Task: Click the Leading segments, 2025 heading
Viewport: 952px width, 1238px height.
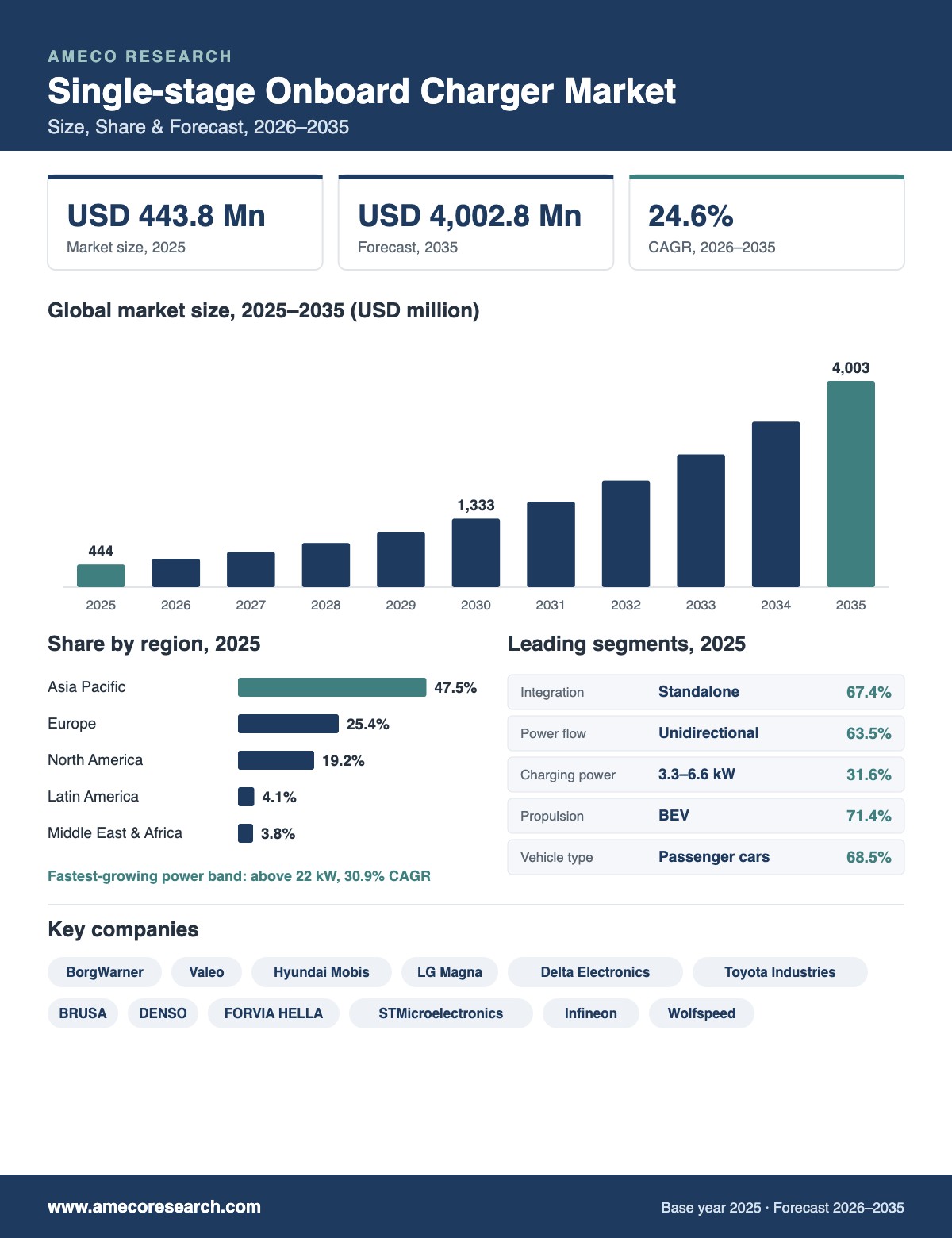Action: point(627,644)
